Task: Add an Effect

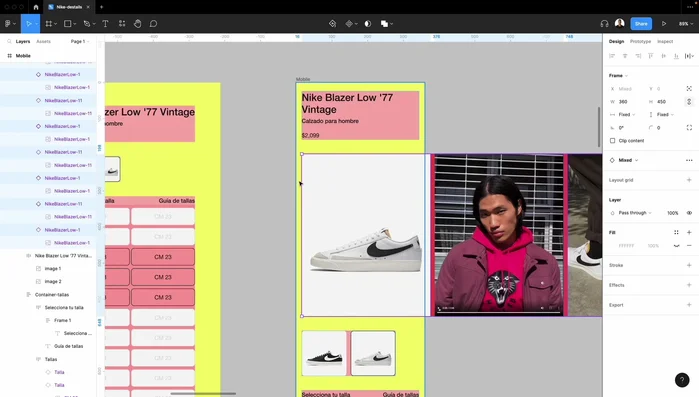Action: [x=689, y=285]
